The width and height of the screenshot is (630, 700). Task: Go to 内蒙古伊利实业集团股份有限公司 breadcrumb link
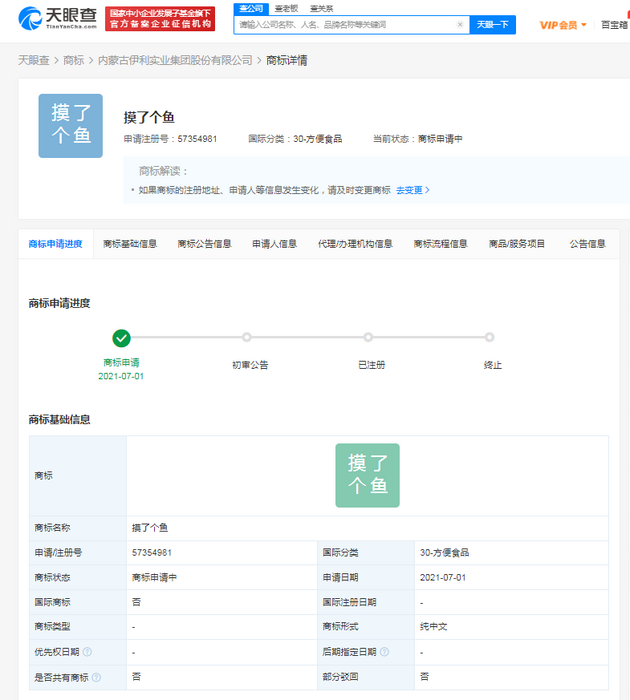coord(175,61)
